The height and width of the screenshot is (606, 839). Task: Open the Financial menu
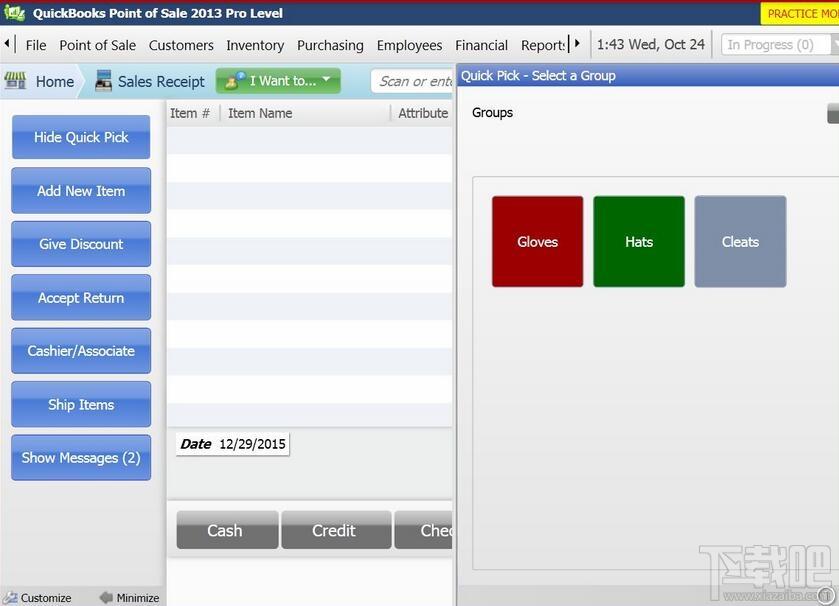point(481,45)
